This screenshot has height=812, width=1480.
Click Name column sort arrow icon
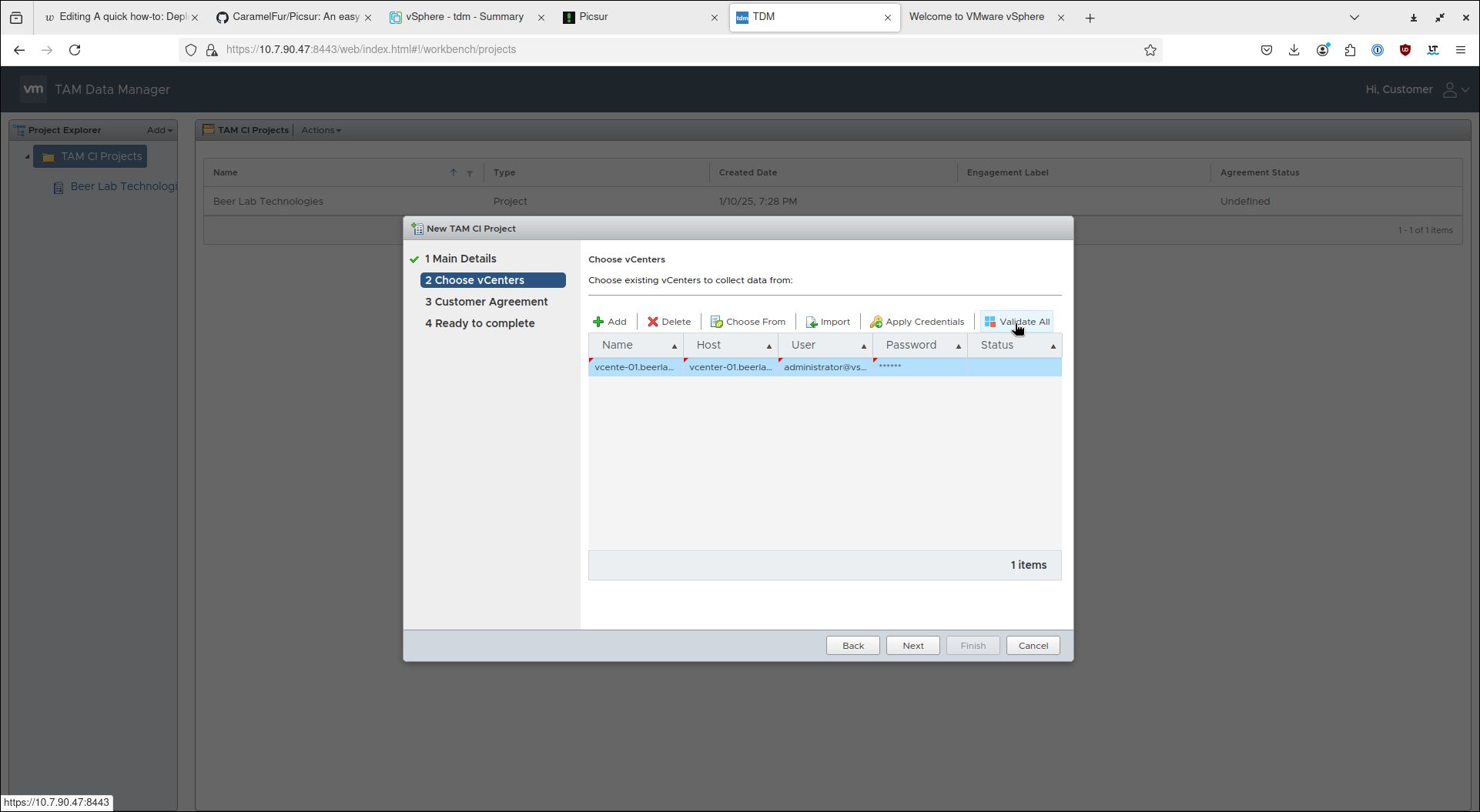click(x=454, y=172)
